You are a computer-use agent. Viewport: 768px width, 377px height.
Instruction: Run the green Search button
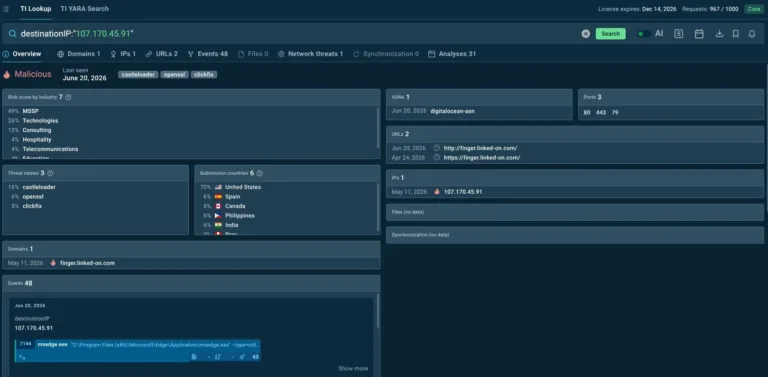click(610, 34)
